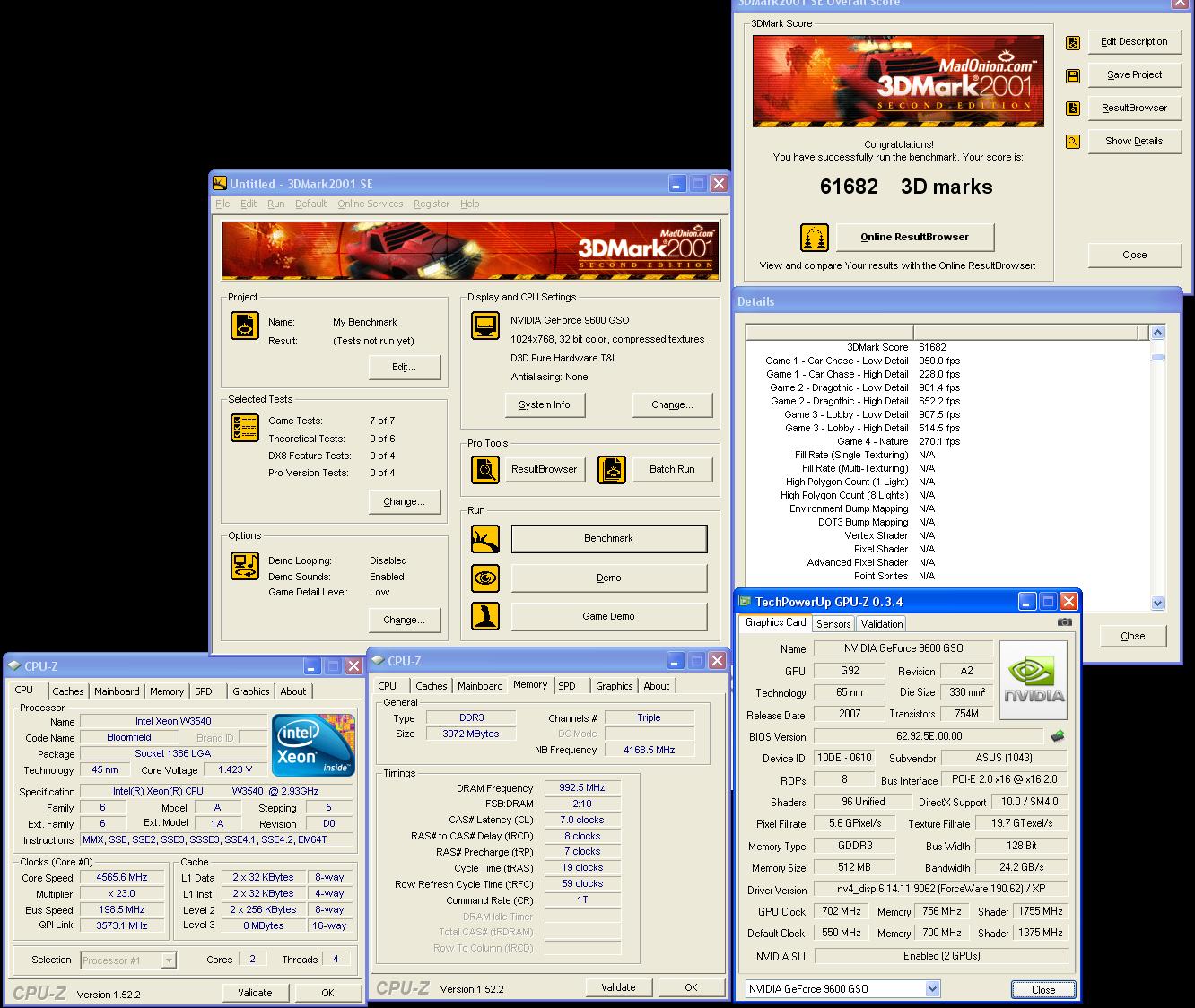Click the 3DMark2001 banner in score window
The width and height of the screenshot is (1195, 1008).
tap(898, 79)
